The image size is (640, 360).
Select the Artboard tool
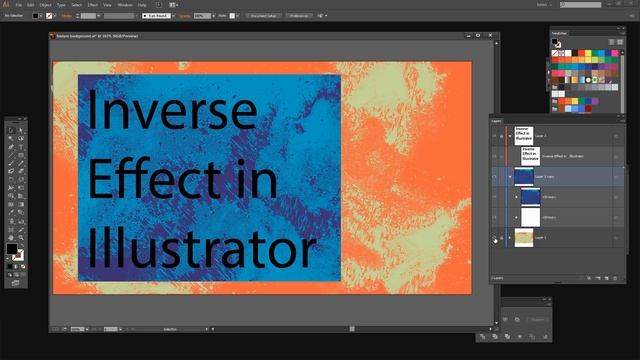11,229
